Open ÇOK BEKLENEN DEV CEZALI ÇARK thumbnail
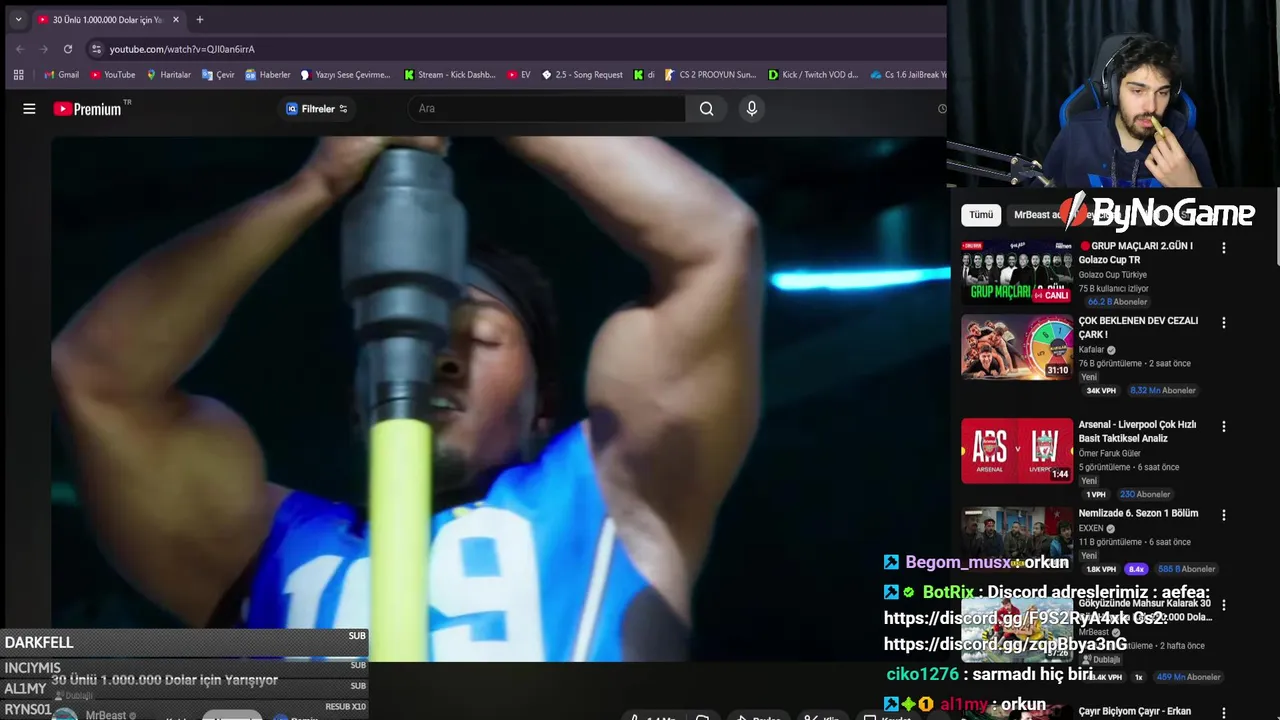This screenshot has height=720, width=1280. 1017,347
